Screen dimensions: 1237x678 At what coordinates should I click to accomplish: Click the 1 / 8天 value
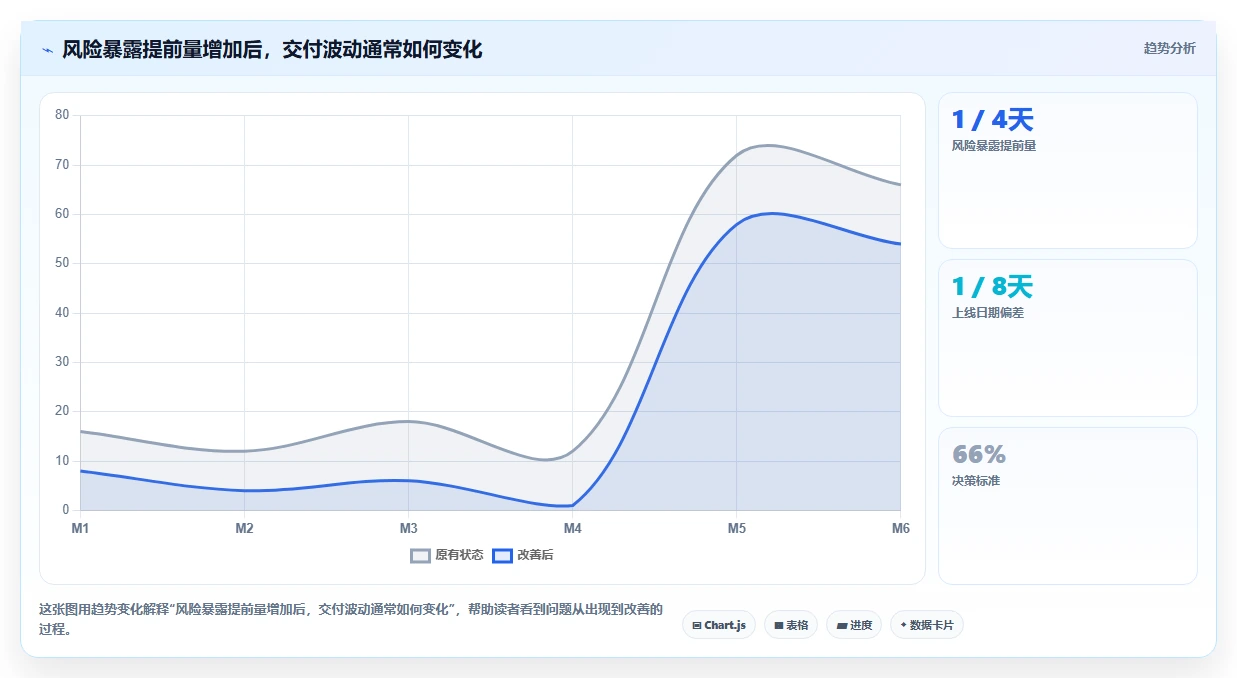(992, 287)
